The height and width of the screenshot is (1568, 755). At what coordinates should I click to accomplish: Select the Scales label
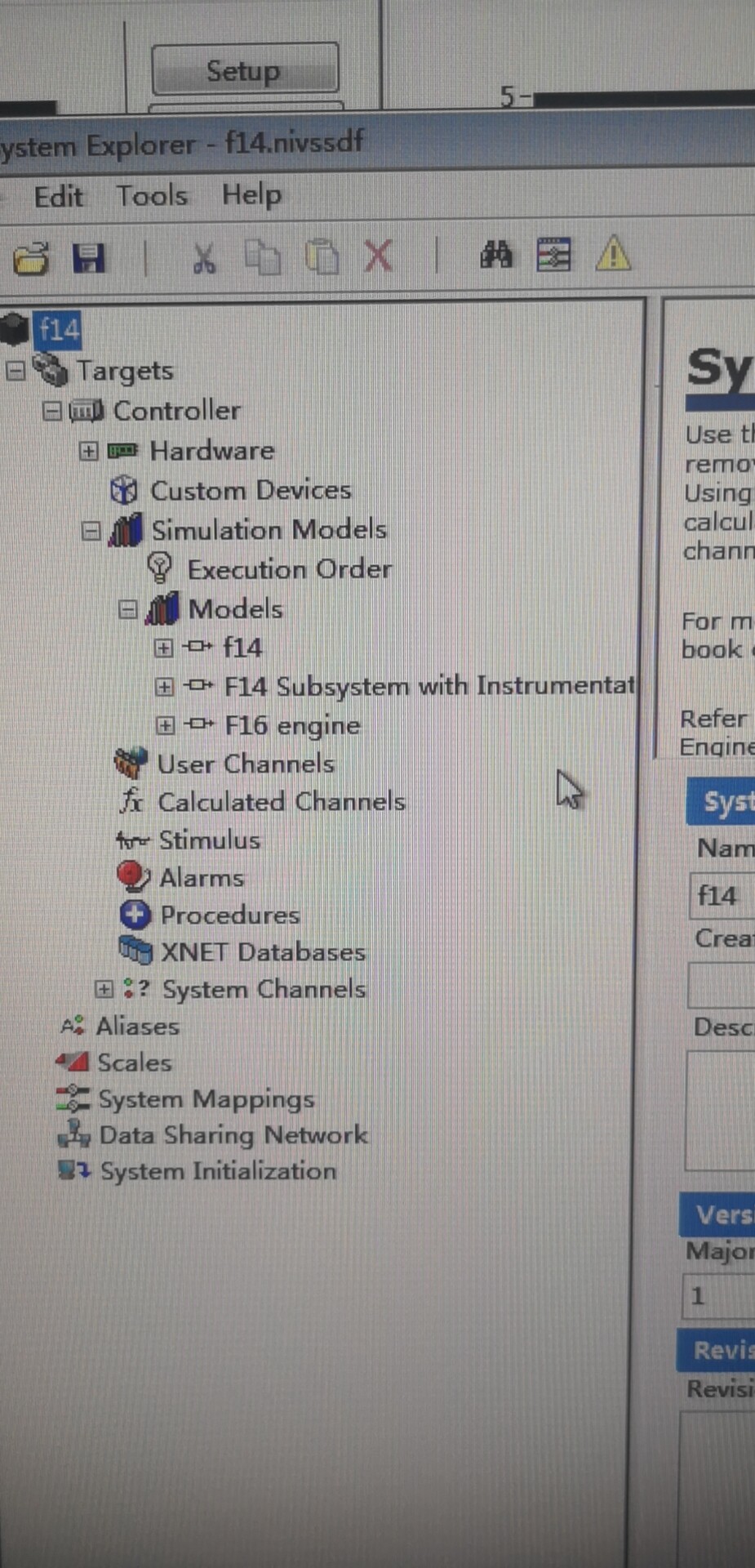click(134, 1062)
